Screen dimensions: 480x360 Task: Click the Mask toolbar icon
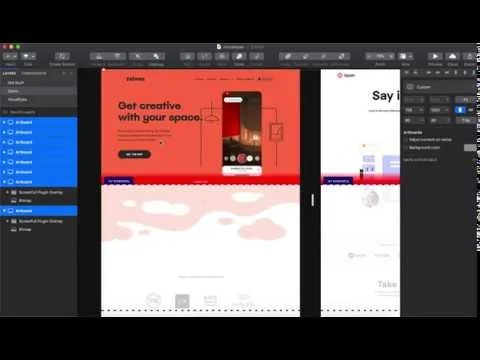coord(222,56)
